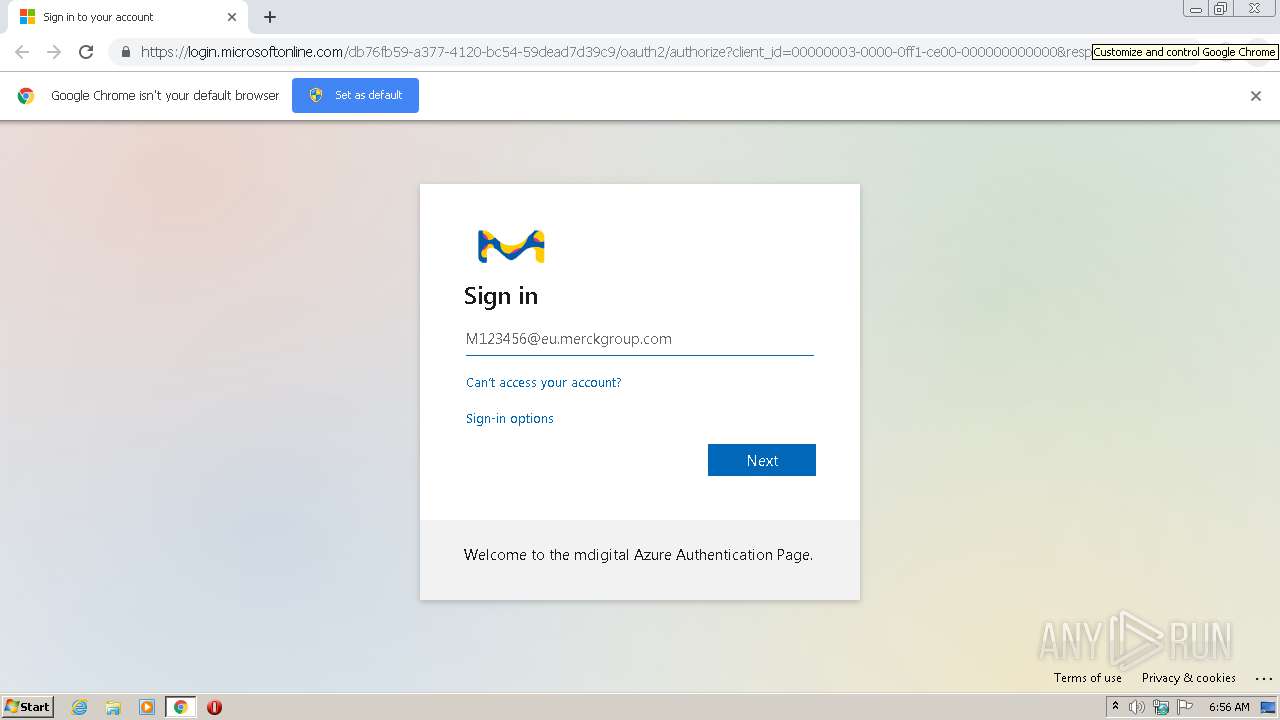Viewport: 1280px width, 720px height.
Task: Click the browser forward arrow
Action: click(x=54, y=52)
